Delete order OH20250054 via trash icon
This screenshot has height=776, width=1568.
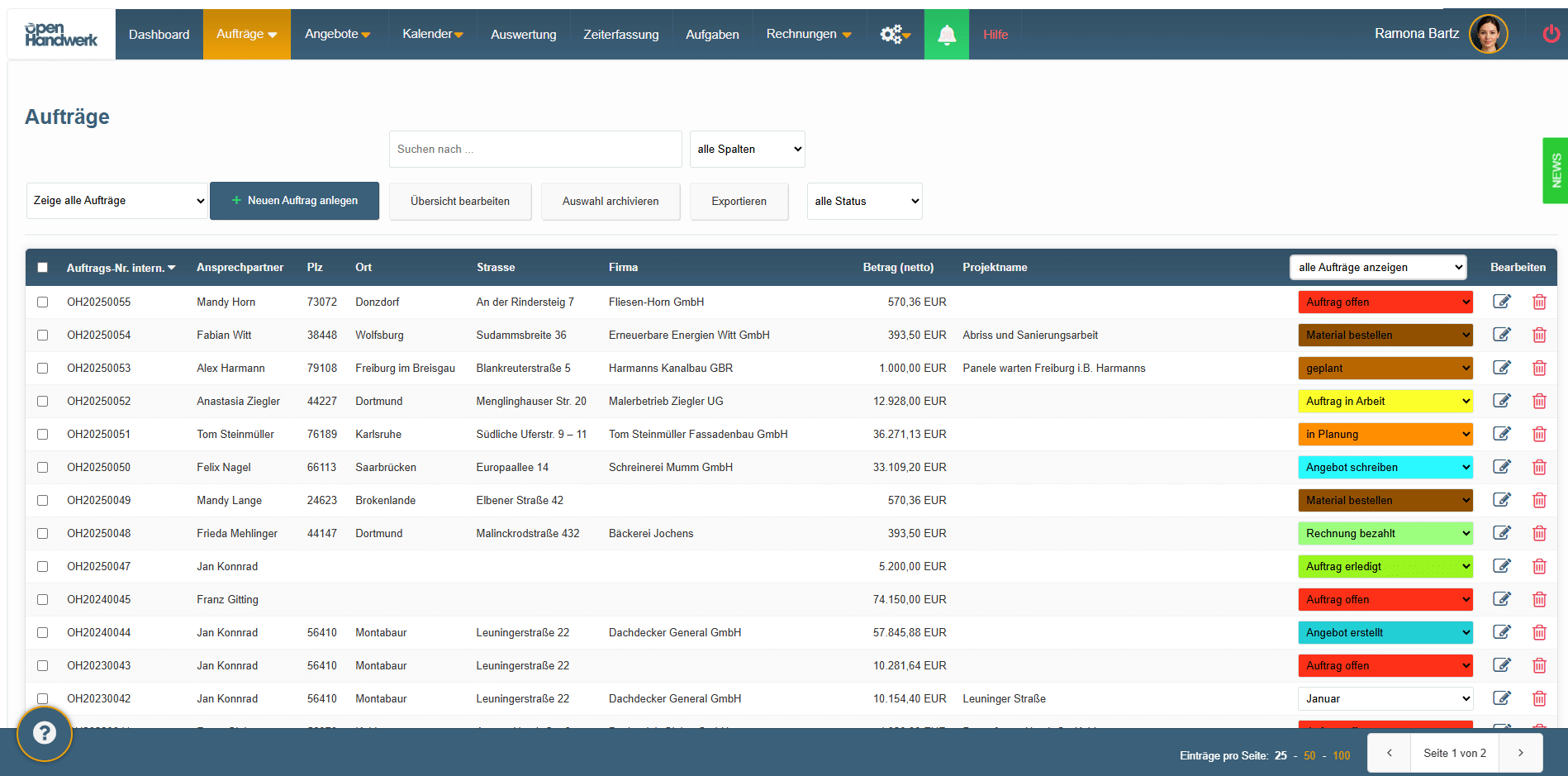pos(1539,335)
